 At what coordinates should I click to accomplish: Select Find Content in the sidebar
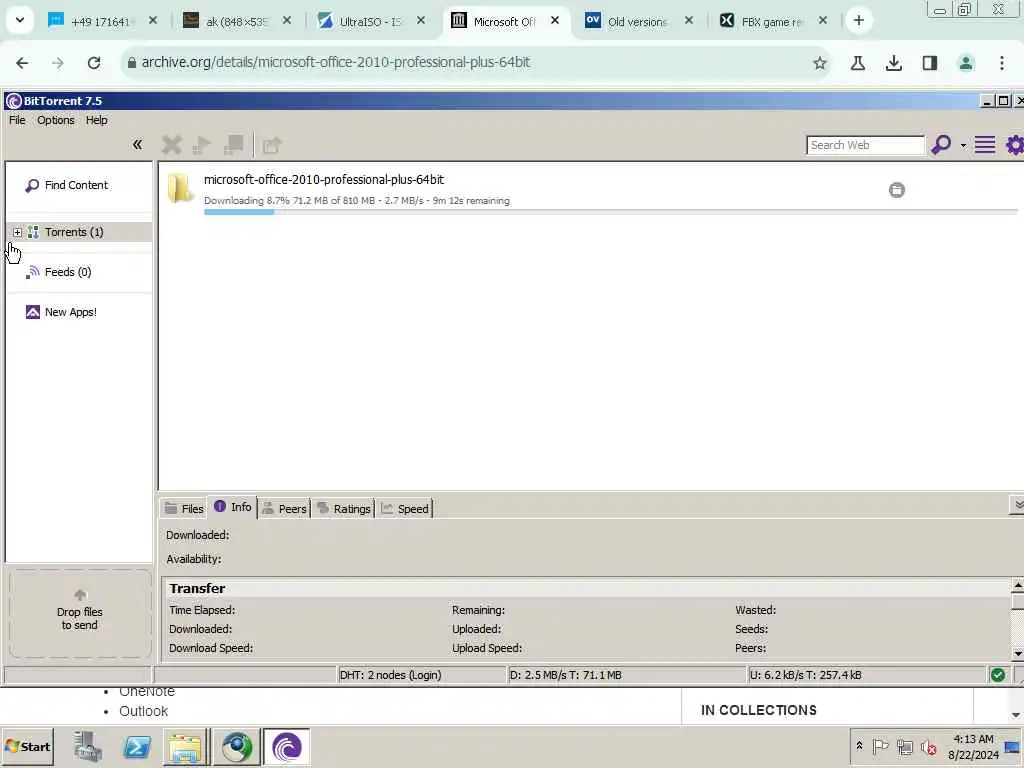click(x=76, y=185)
